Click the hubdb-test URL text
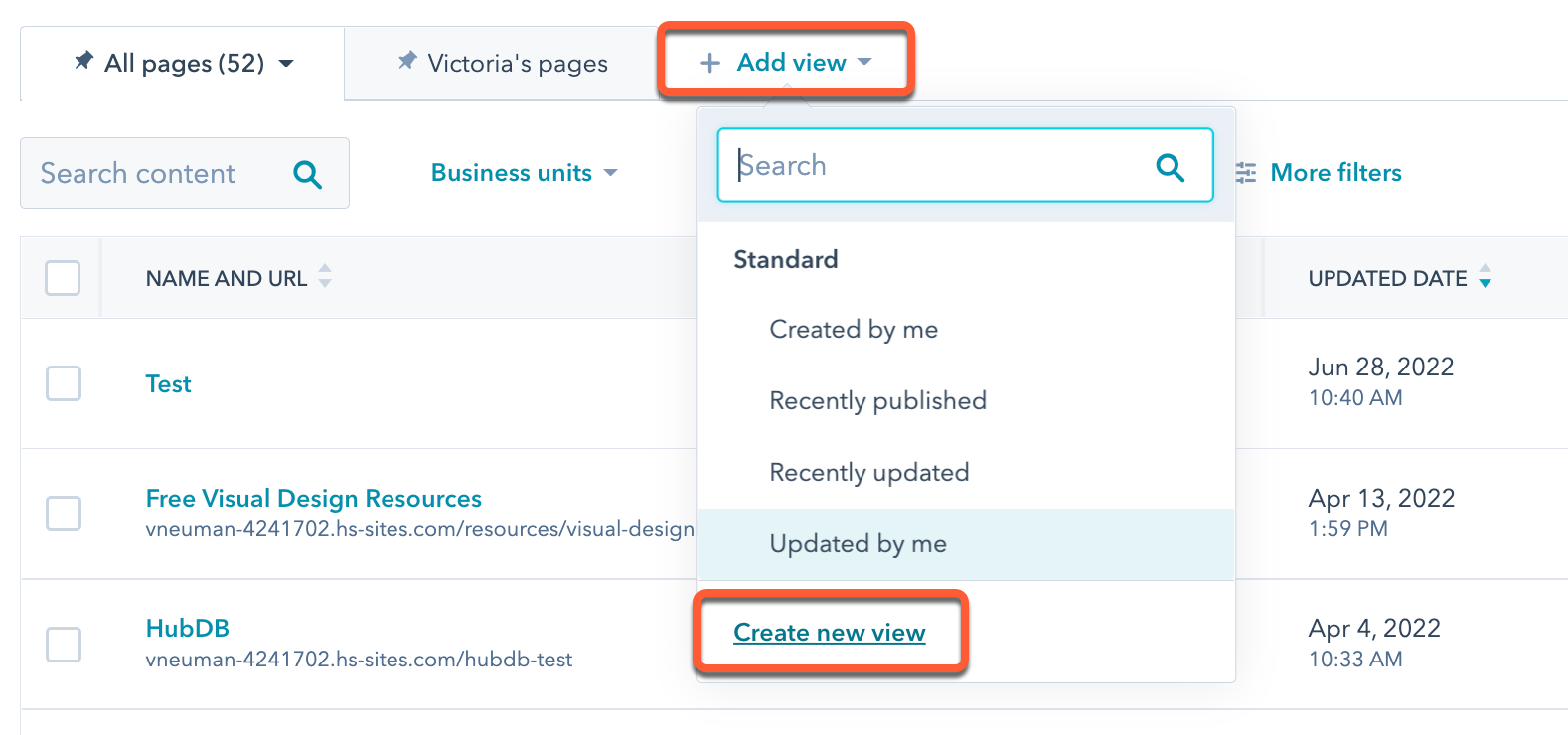Screen dimensions: 1568x735 click(x=359, y=660)
